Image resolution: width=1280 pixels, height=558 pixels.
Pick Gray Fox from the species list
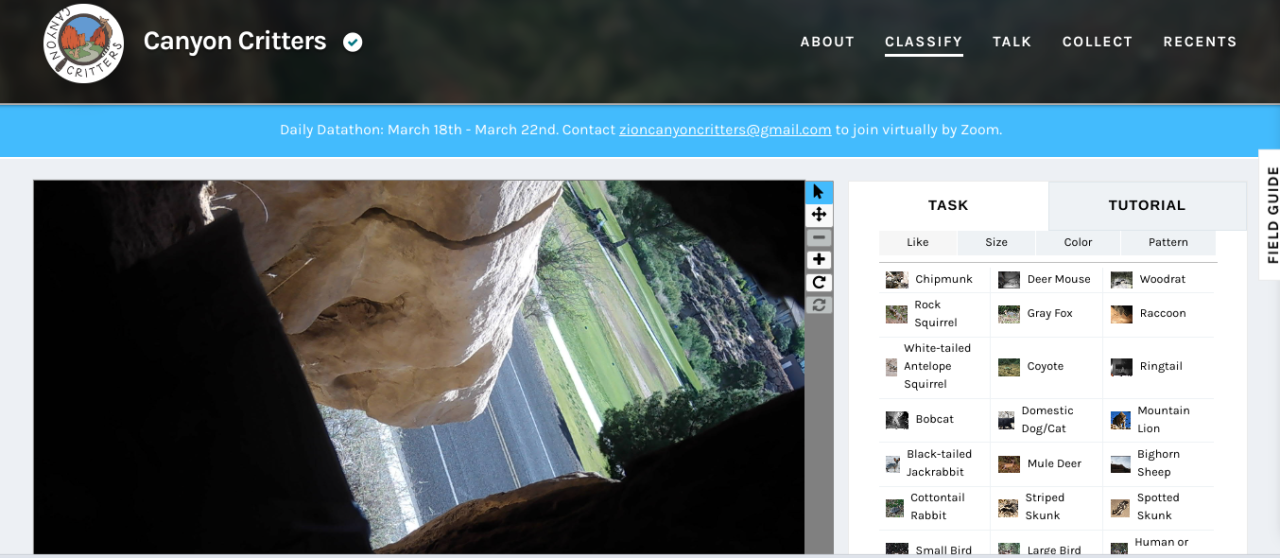click(1046, 314)
